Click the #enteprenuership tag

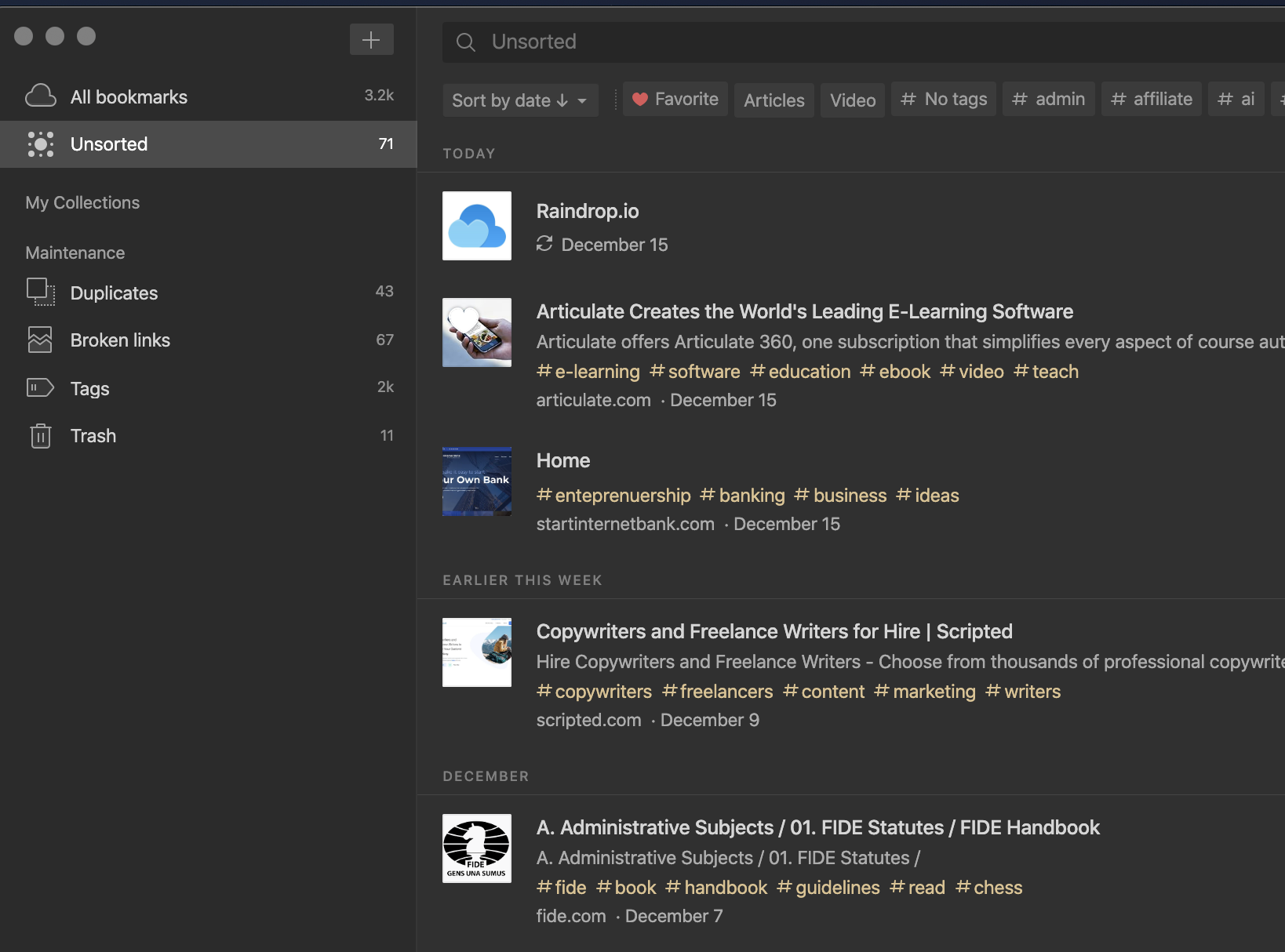click(613, 495)
